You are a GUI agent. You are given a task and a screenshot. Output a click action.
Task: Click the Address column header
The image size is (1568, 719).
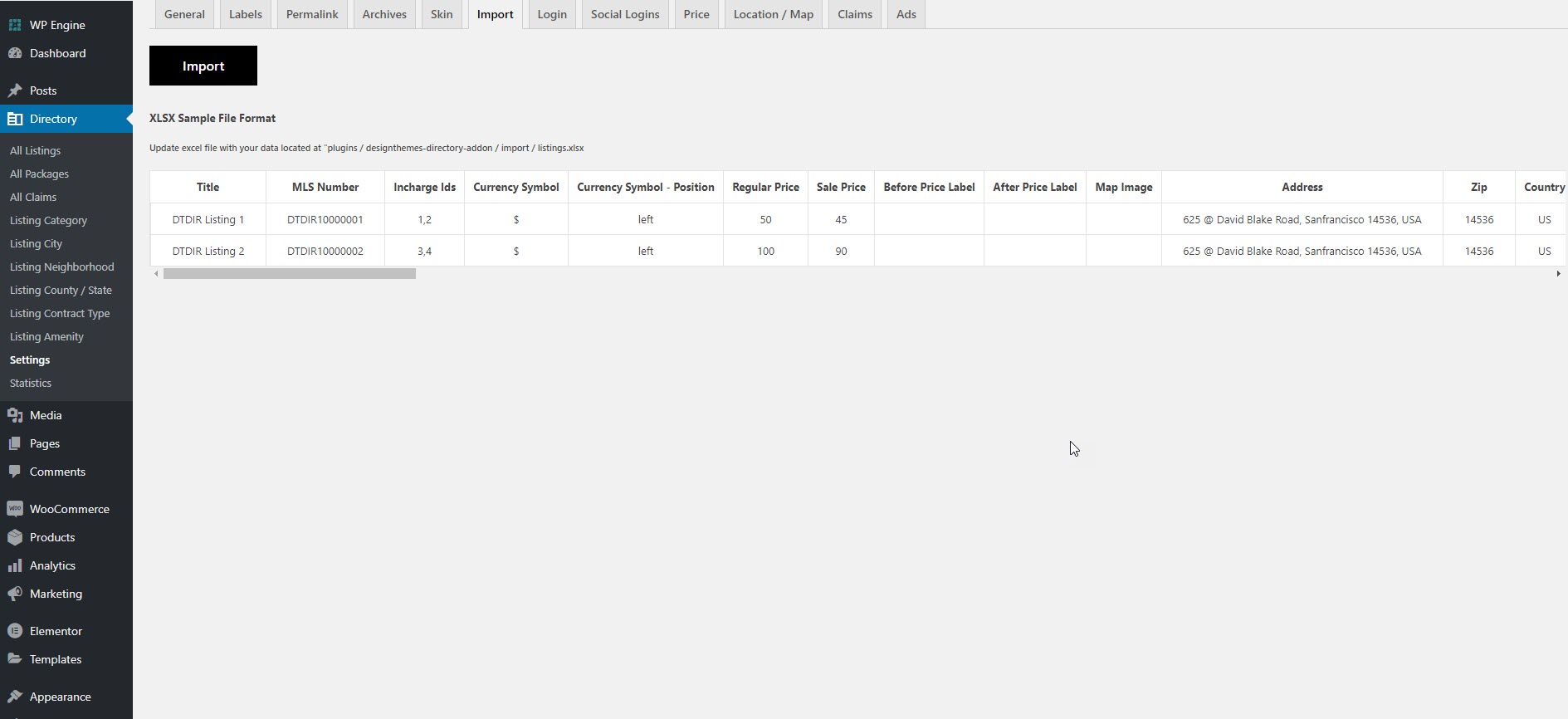point(1302,187)
